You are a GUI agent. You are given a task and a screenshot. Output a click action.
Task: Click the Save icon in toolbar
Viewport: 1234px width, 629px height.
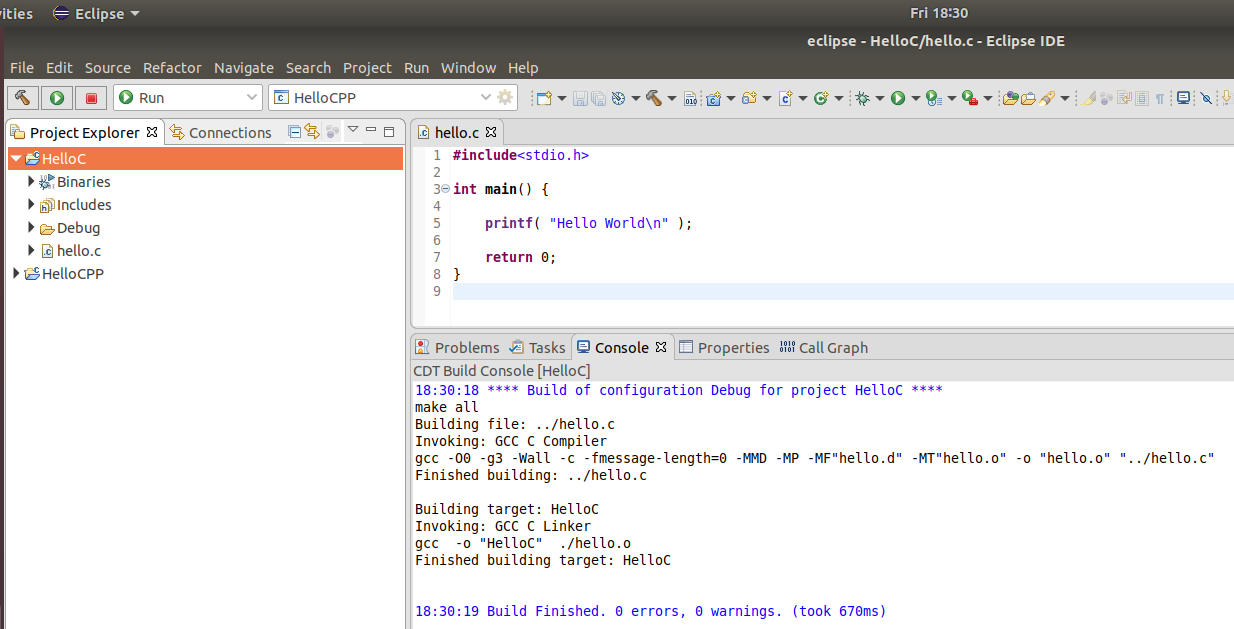[580, 98]
